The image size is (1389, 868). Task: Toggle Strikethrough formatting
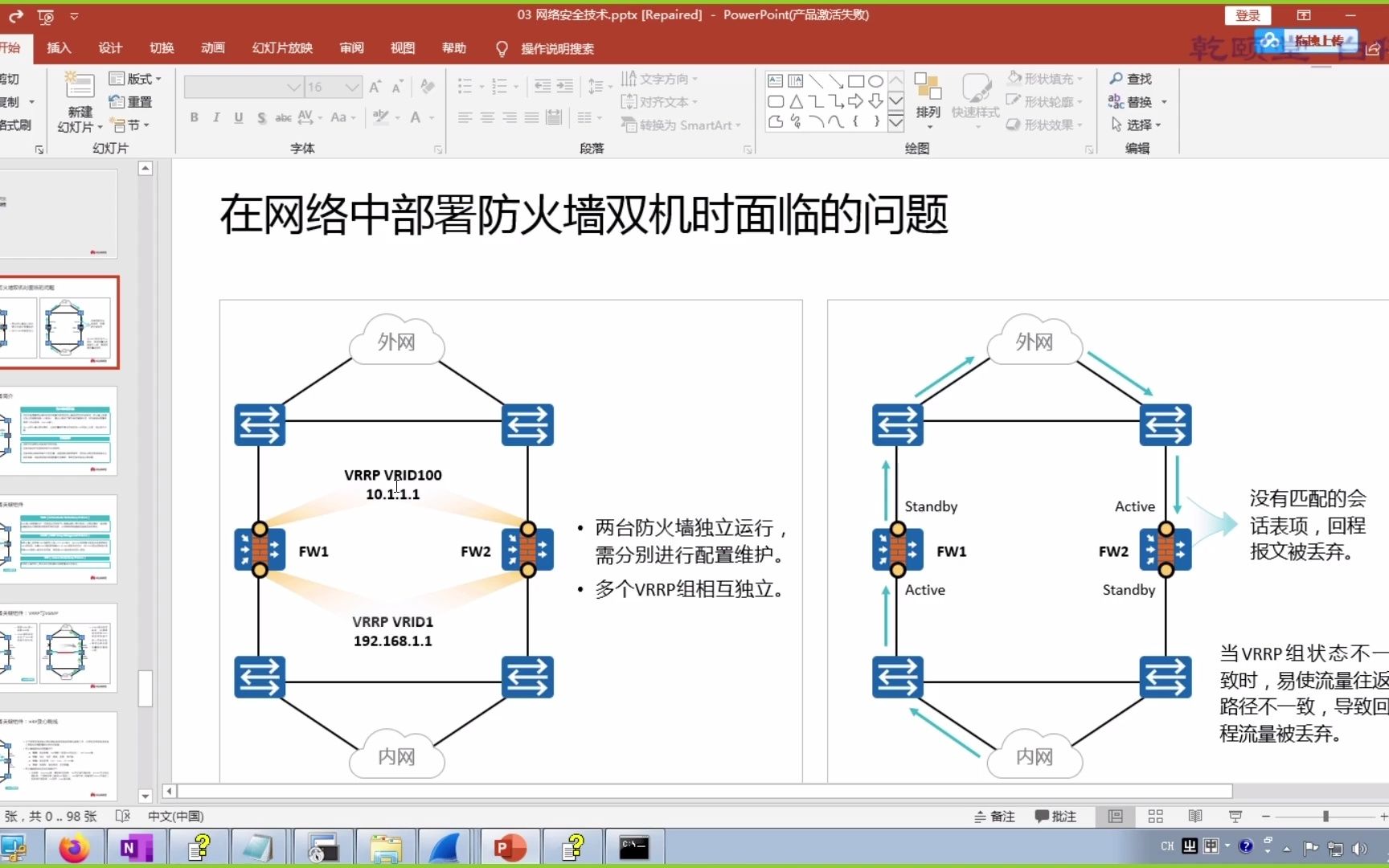click(x=283, y=118)
